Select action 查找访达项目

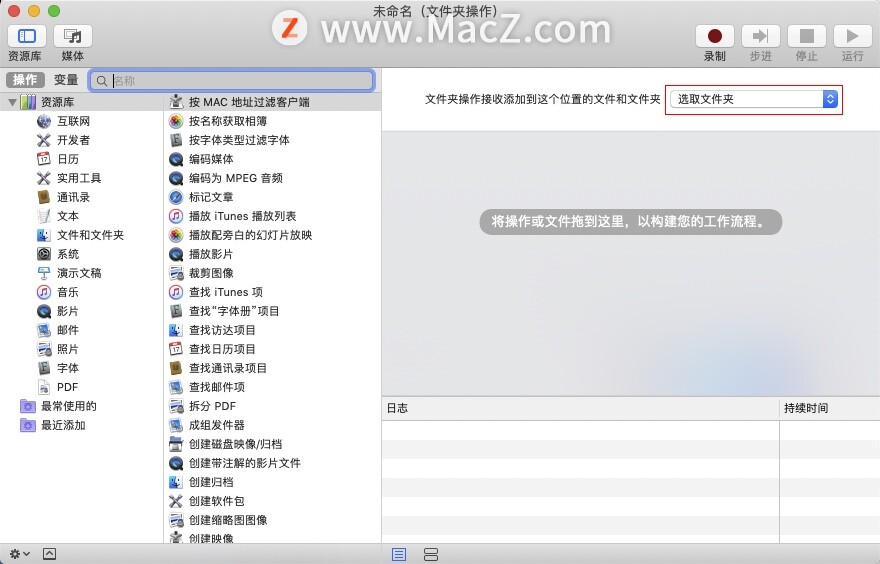pos(274,330)
